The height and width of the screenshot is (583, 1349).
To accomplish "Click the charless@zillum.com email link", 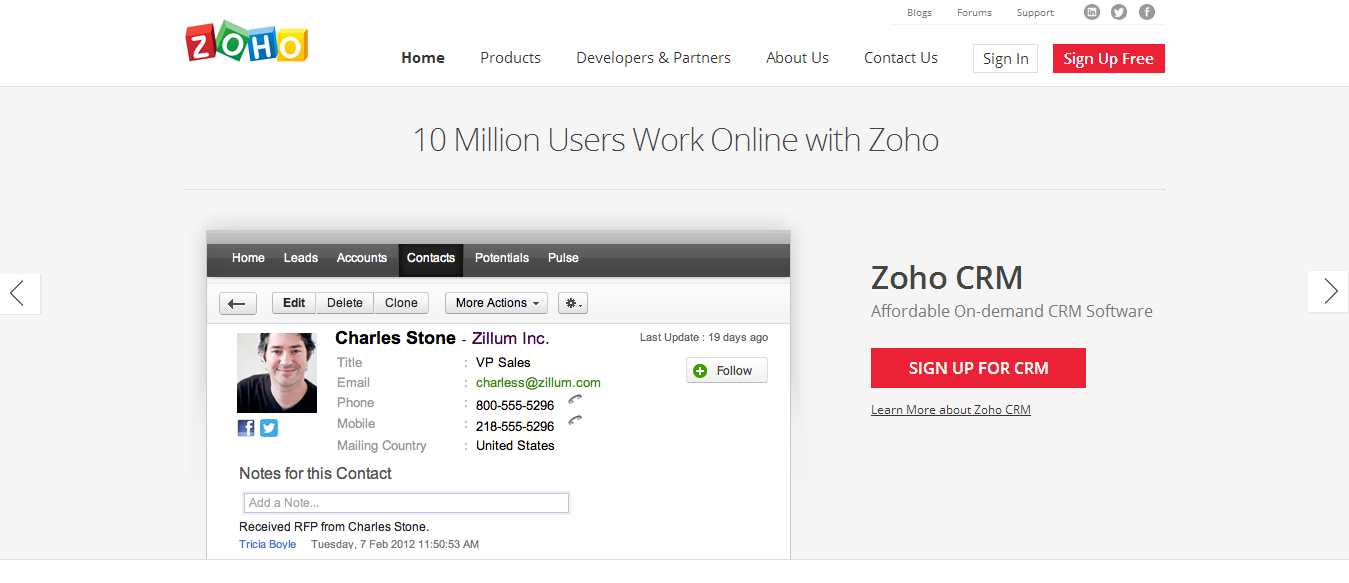I will [x=538, y=383].
